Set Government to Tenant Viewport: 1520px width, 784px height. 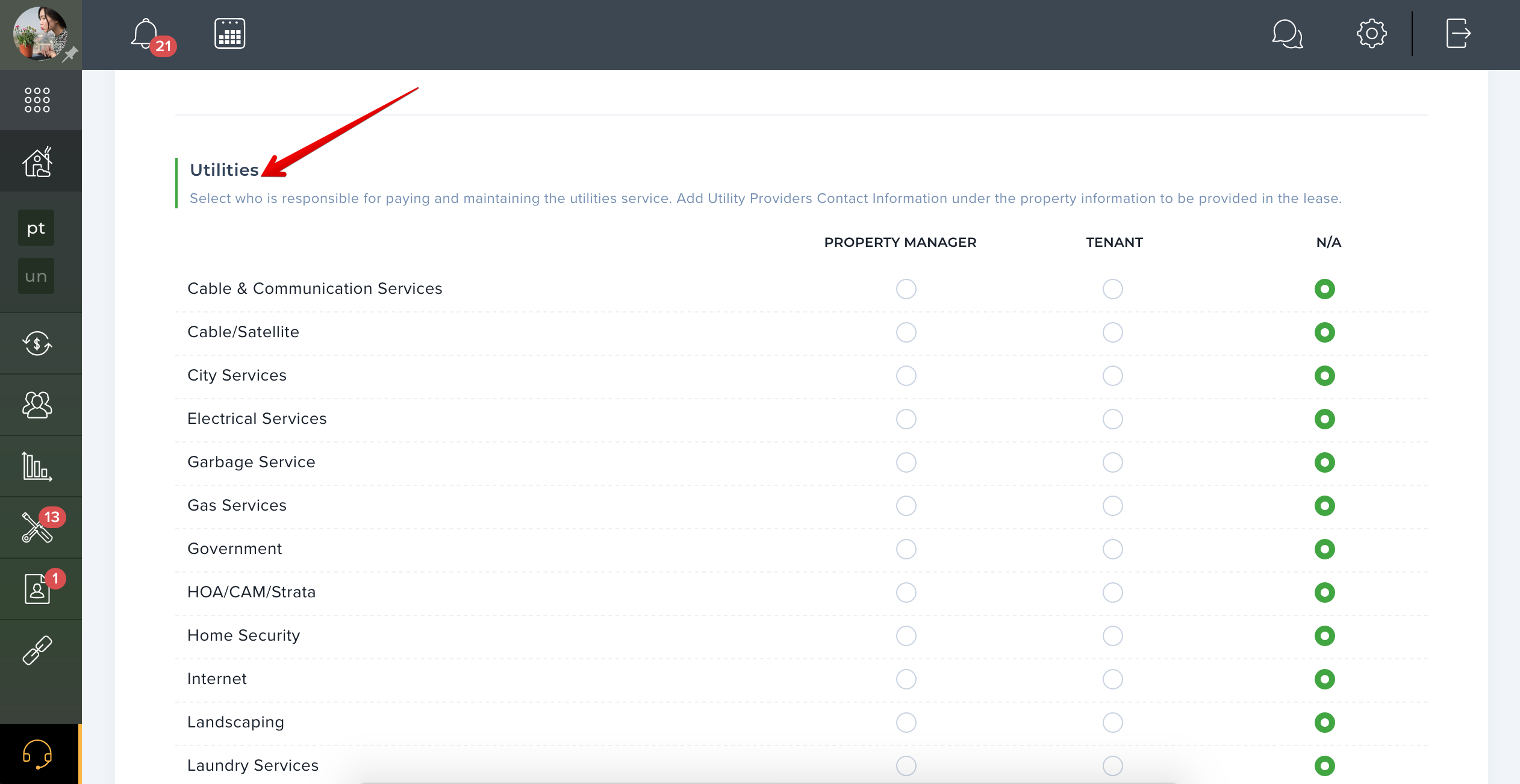tap(1112, 549)
